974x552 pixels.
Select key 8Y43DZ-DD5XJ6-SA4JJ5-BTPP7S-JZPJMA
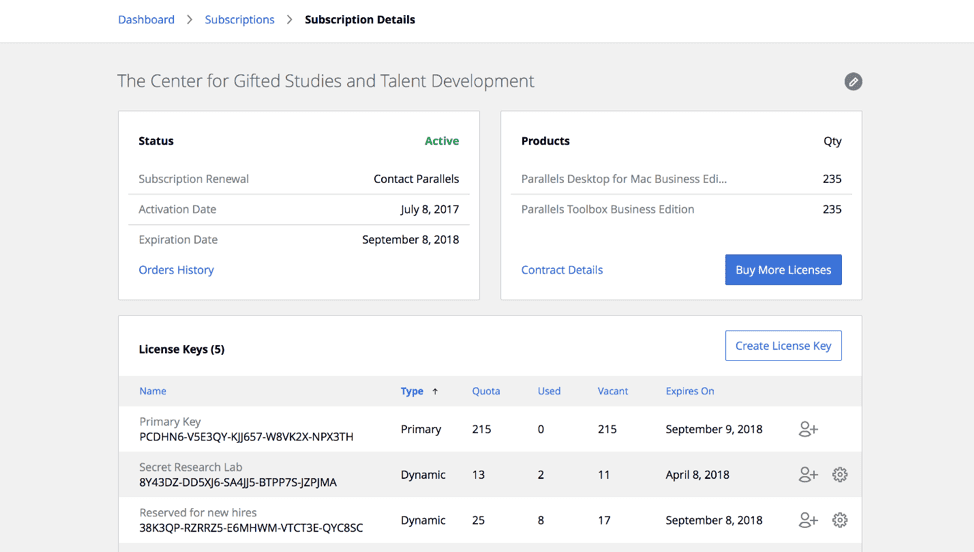point(238,482)
